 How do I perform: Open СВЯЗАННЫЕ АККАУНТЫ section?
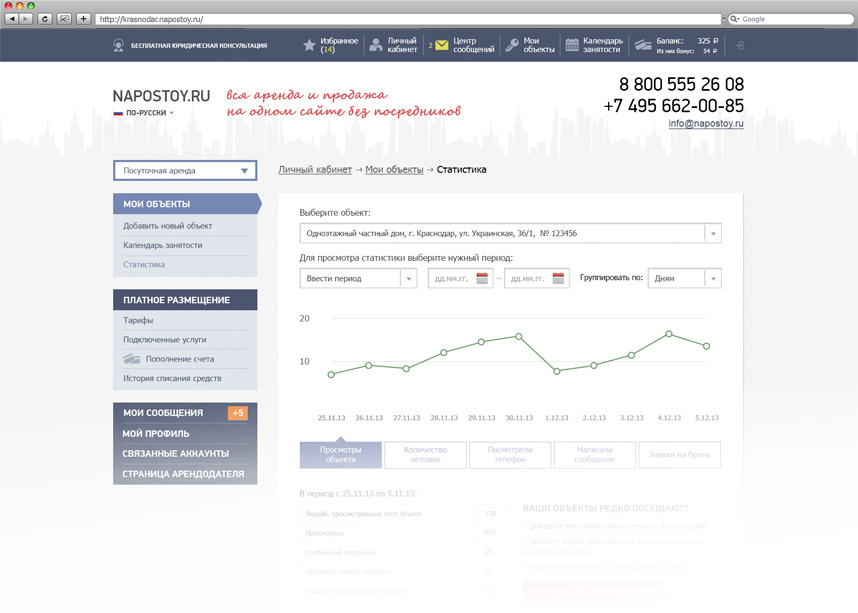point(176,454)
